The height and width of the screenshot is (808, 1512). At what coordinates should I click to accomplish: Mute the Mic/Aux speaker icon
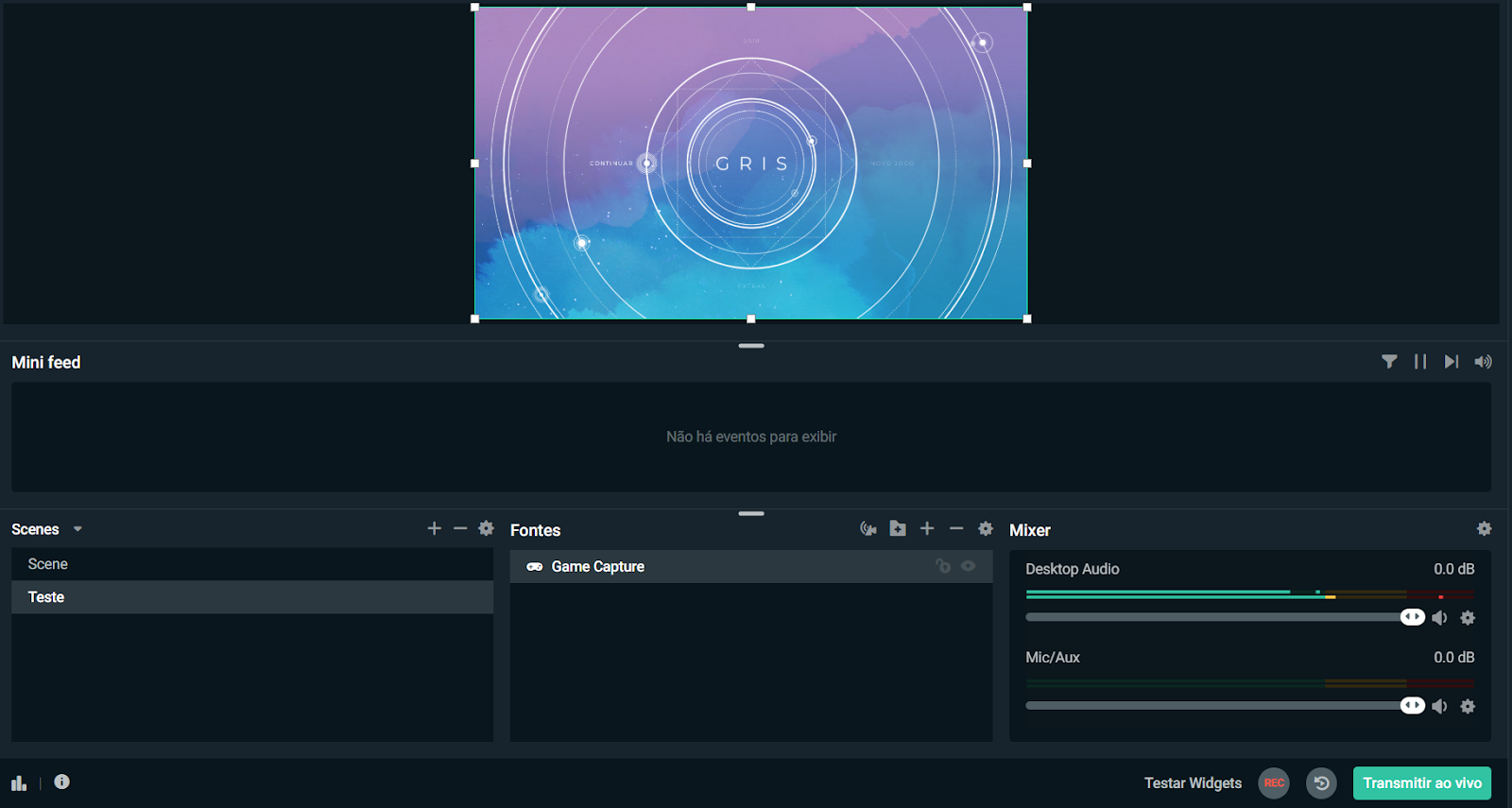(1439, 706)
